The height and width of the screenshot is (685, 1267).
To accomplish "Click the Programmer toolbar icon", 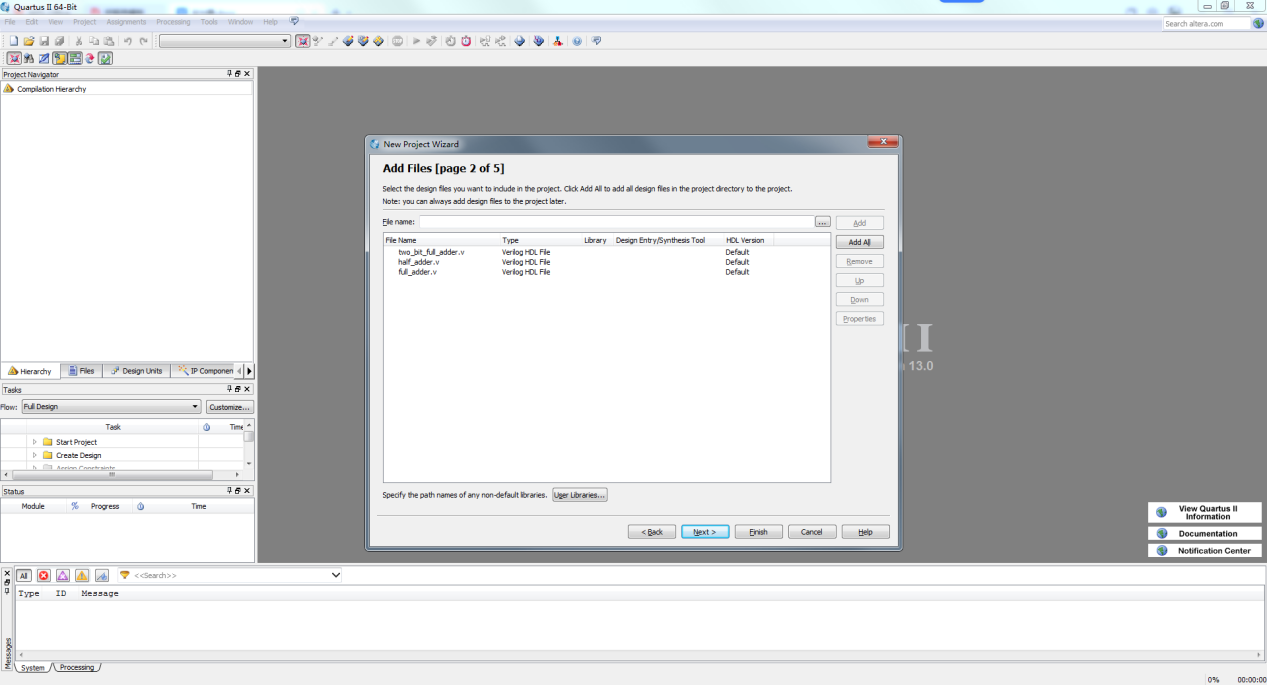I will click(x=539, y=41).
